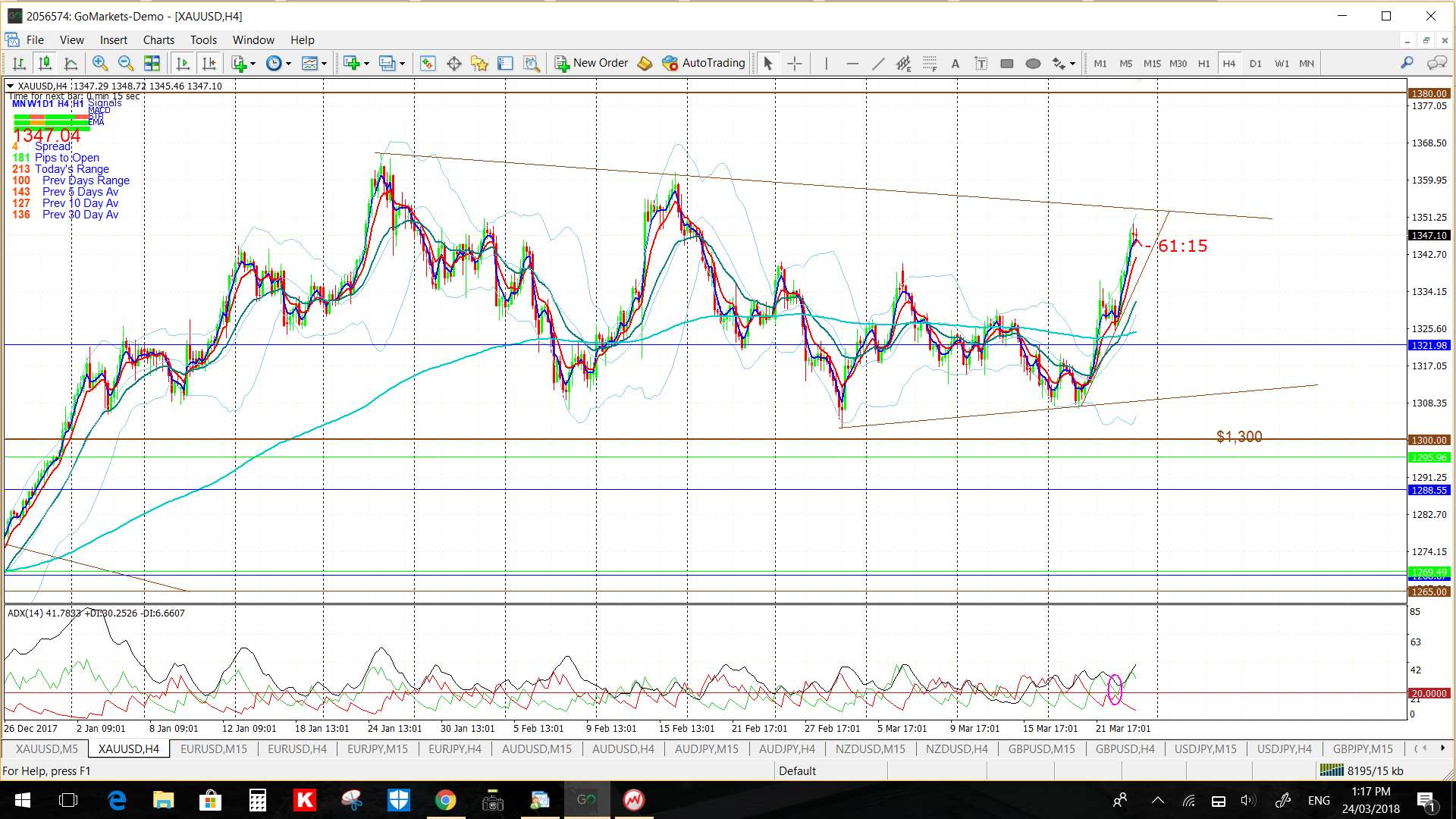Image resolution: width=1456 pixels, height=819 pixels.
Task: Select the Fibonacci retracement tool
Action: pyautogui.click(x=930, y=64)
